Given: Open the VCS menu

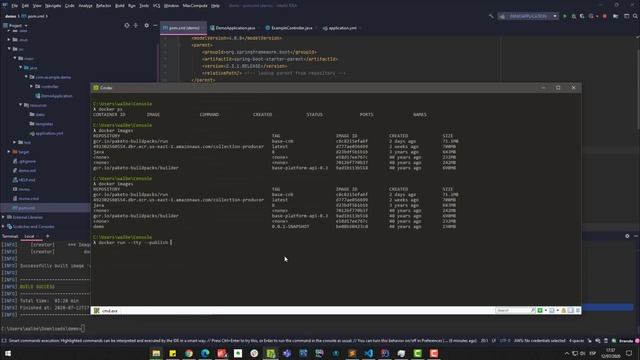Looking at the screenshot, I should coord(156,6).
